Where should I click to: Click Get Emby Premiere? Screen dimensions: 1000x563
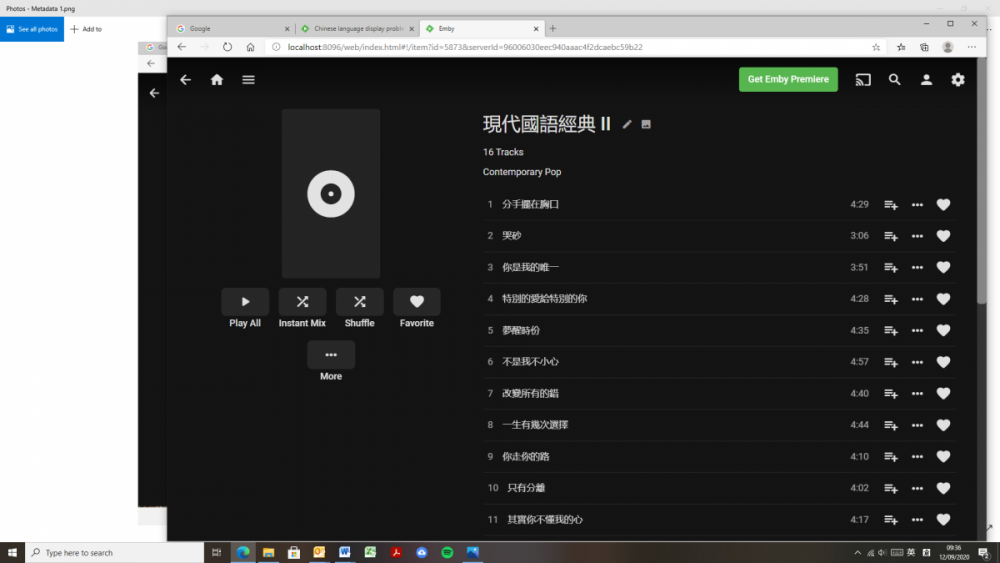pos(788,79)
